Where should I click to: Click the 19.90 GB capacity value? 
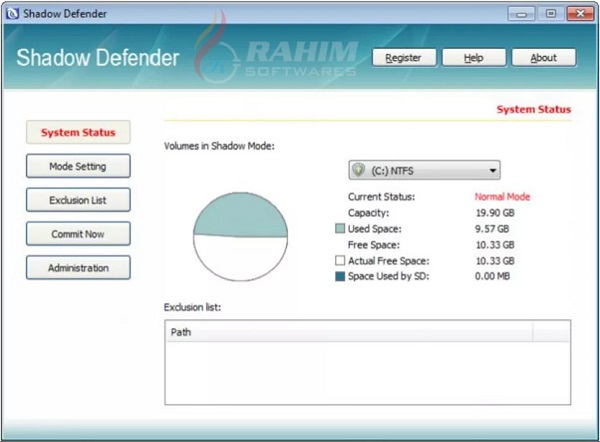pos(495,213)
